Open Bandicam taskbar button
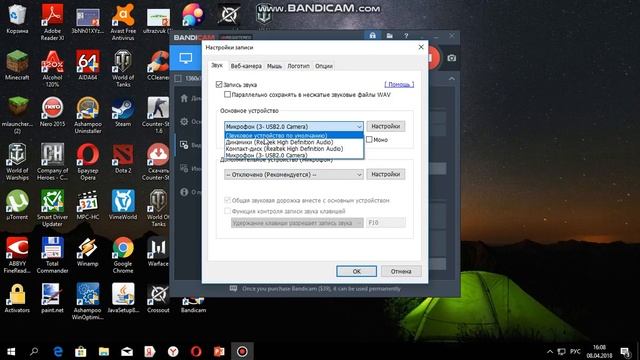The height and width of the screenshot is (360, 640). tap(242, 351)
